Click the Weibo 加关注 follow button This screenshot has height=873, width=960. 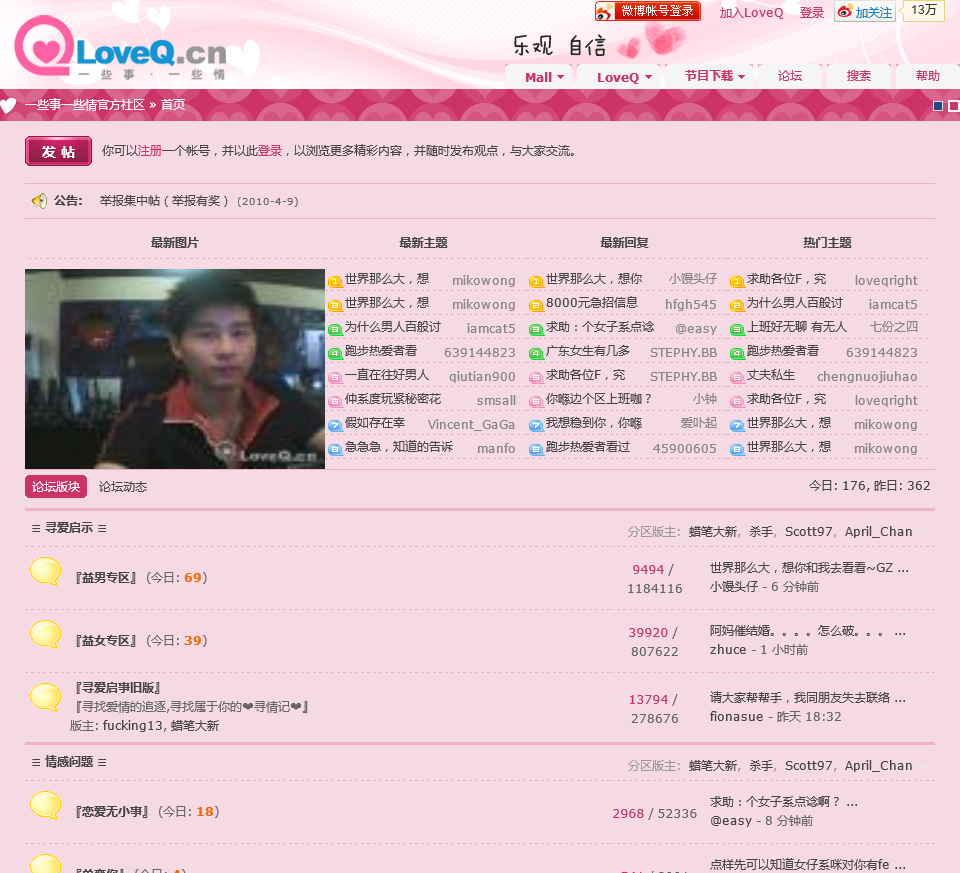[864, 12]
